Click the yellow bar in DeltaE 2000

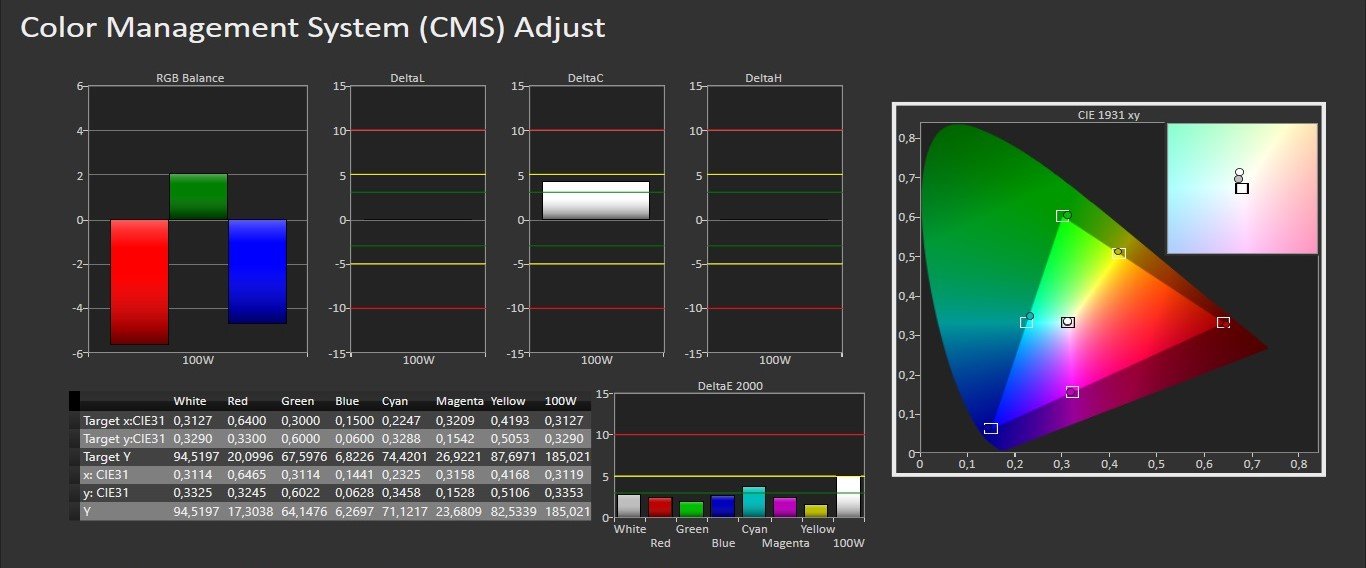pyautogui.click(x=816, y=510)
